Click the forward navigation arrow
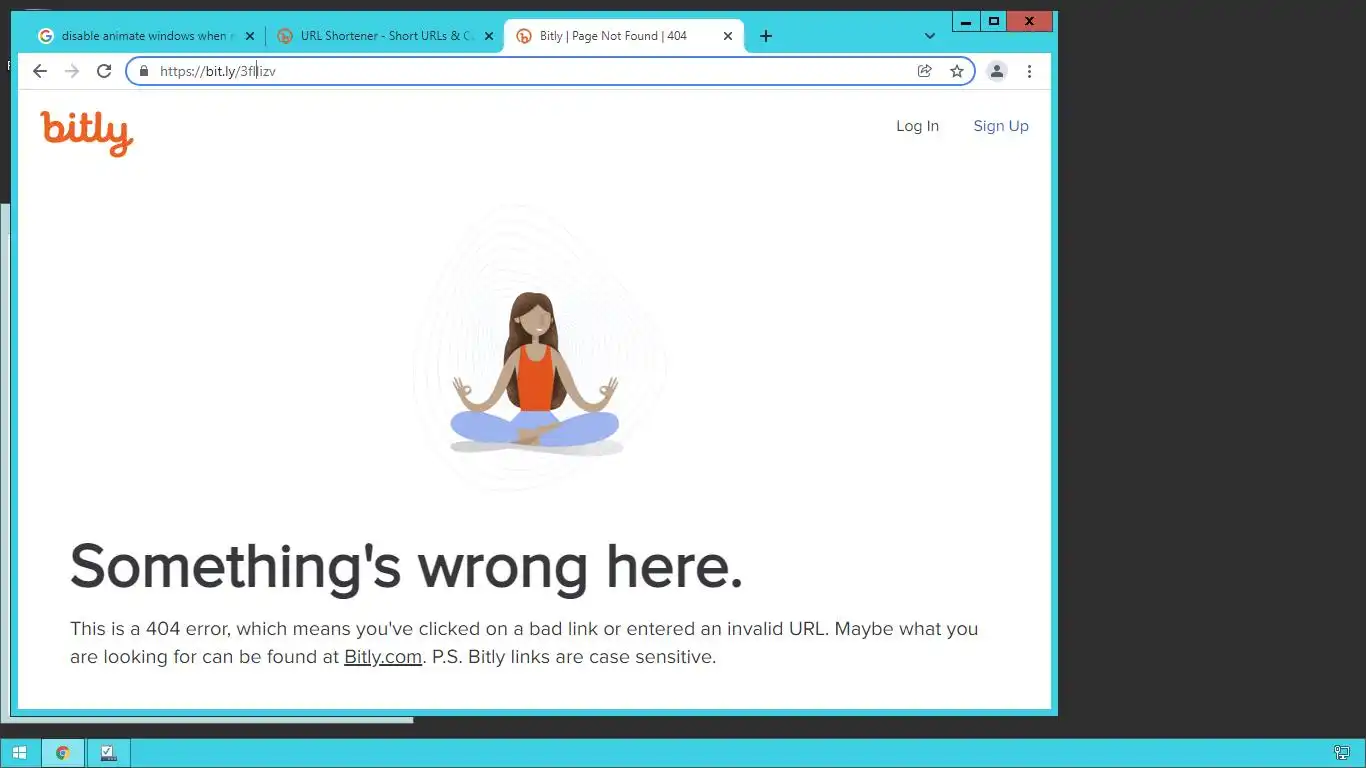Image resolution: width=1366 pixels, height=768 pixels. (72, 71)
